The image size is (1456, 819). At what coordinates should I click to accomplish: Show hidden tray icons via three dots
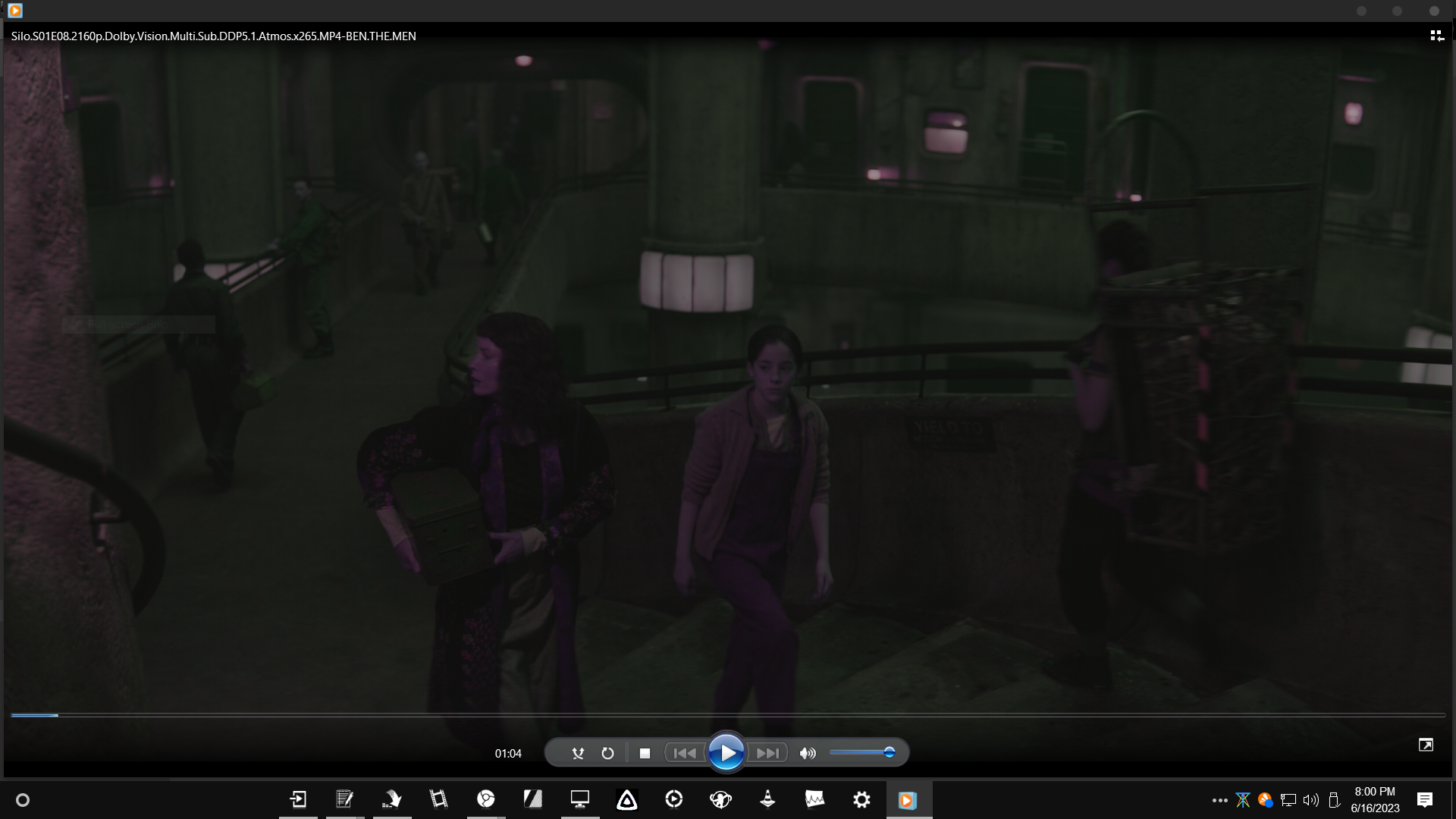[1219, 800]
